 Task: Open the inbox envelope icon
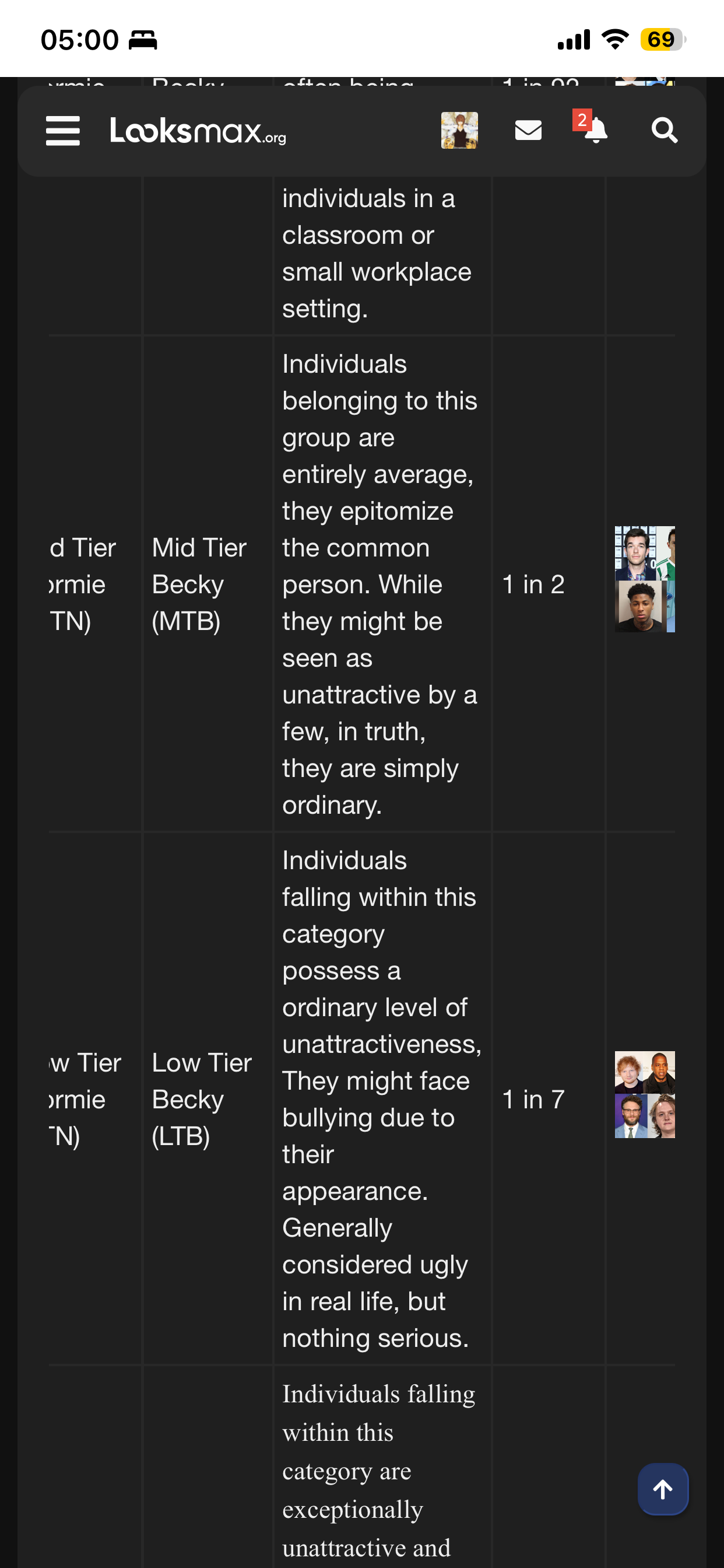528,130
